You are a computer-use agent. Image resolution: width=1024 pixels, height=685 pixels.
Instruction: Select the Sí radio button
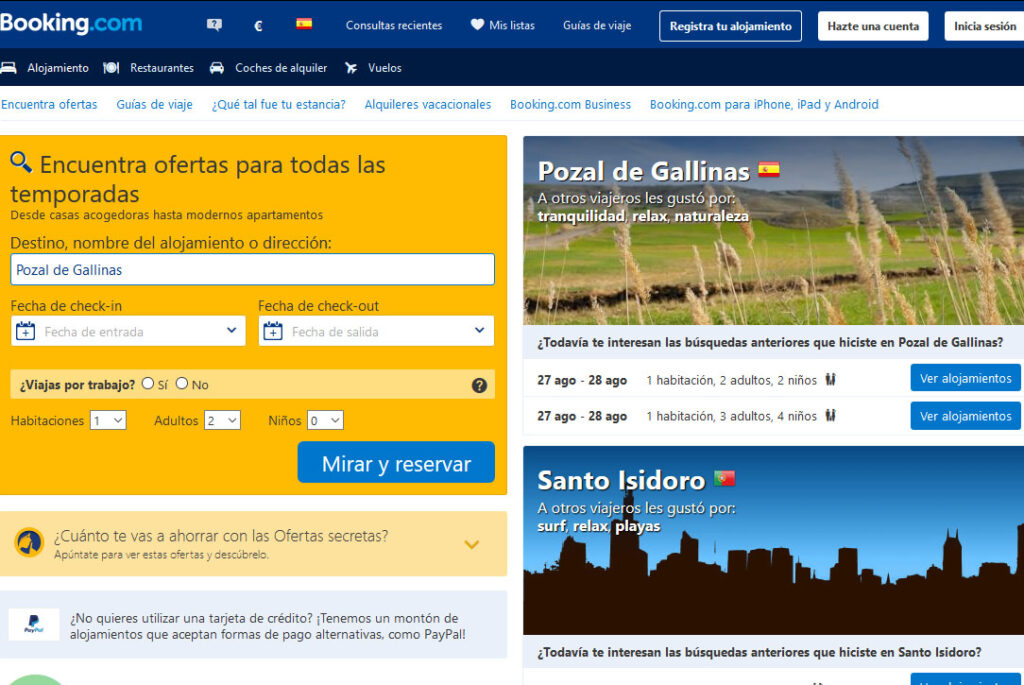pyautogui.click(x=148, y=383)
